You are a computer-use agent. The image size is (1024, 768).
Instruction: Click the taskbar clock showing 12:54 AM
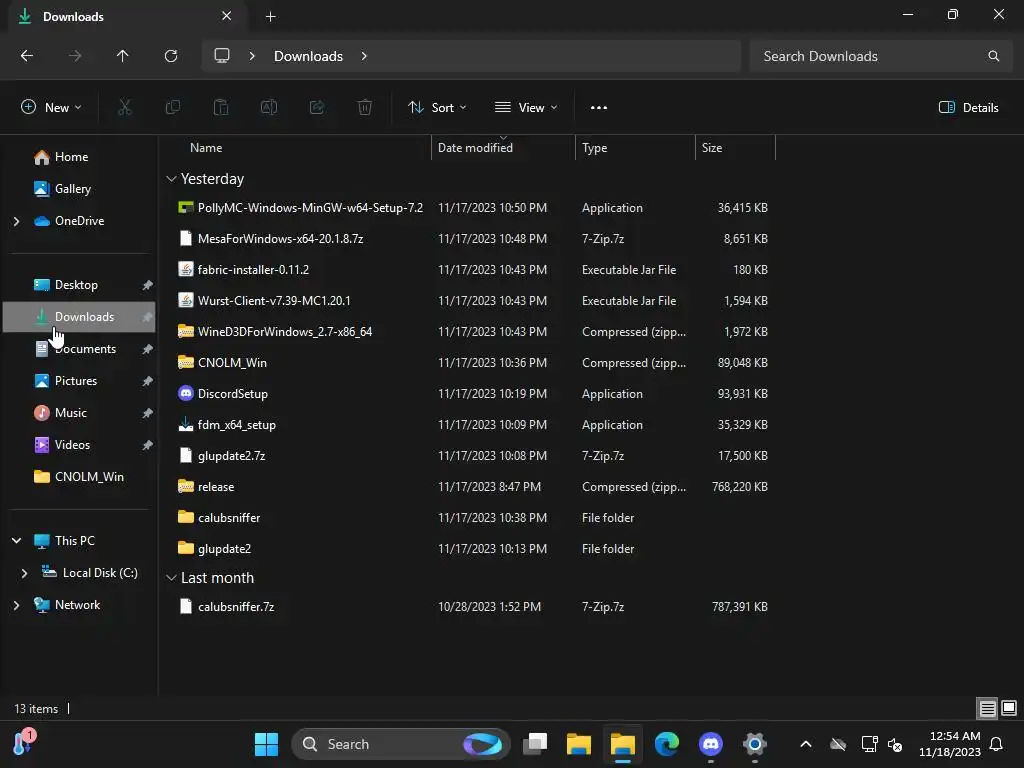[950, 744]
